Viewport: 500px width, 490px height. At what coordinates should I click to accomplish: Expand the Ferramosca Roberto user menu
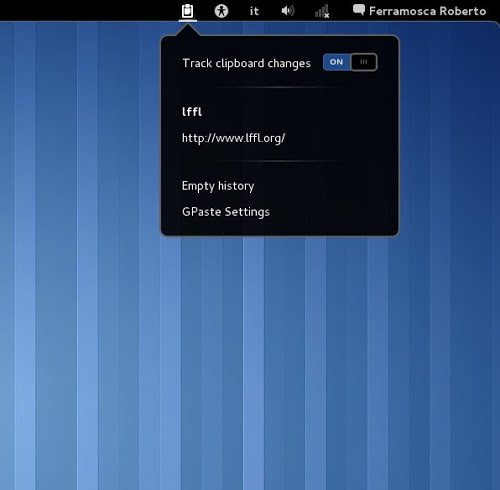[x=427, y=11]
